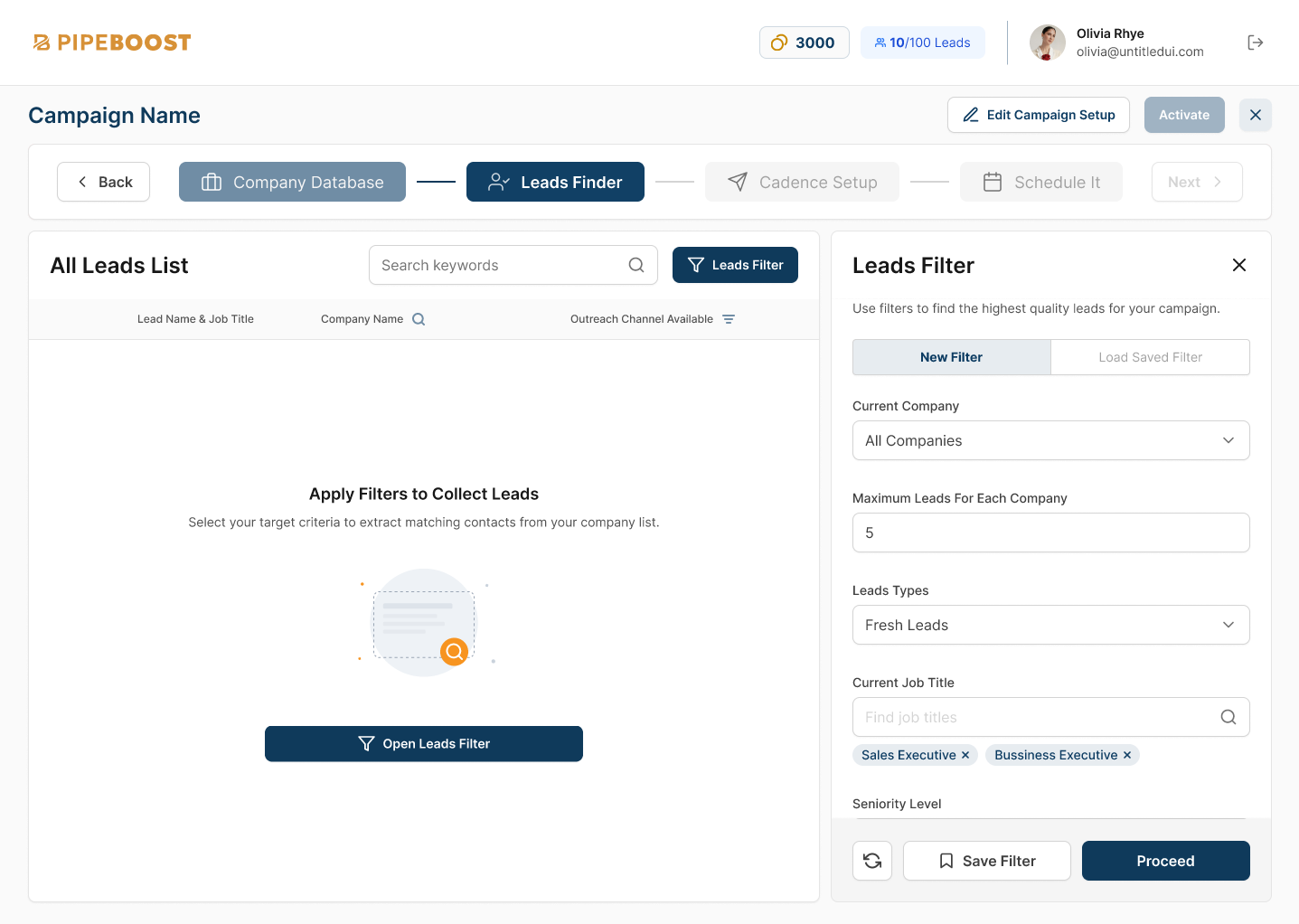Click the PipeBoost logo

(112, 42)
